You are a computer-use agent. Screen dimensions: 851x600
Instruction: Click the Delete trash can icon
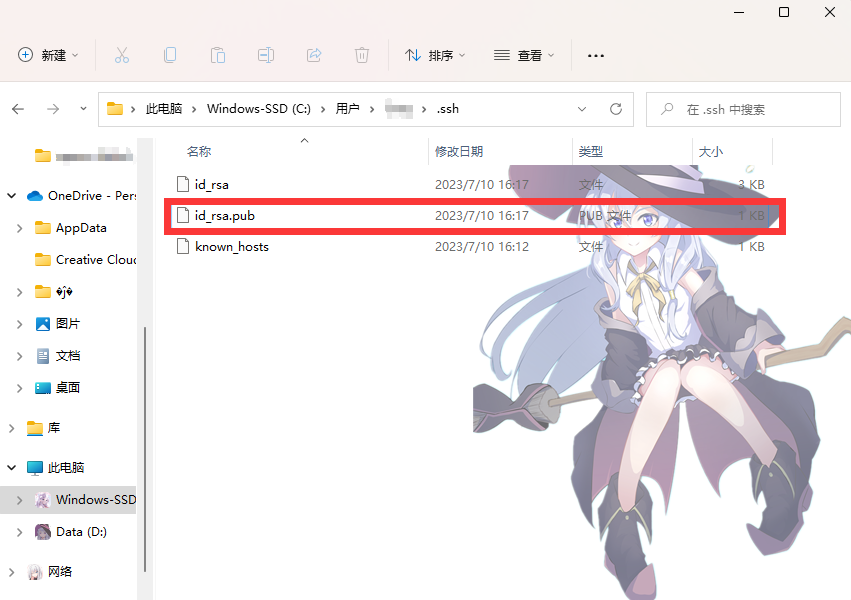coord(361,55)
